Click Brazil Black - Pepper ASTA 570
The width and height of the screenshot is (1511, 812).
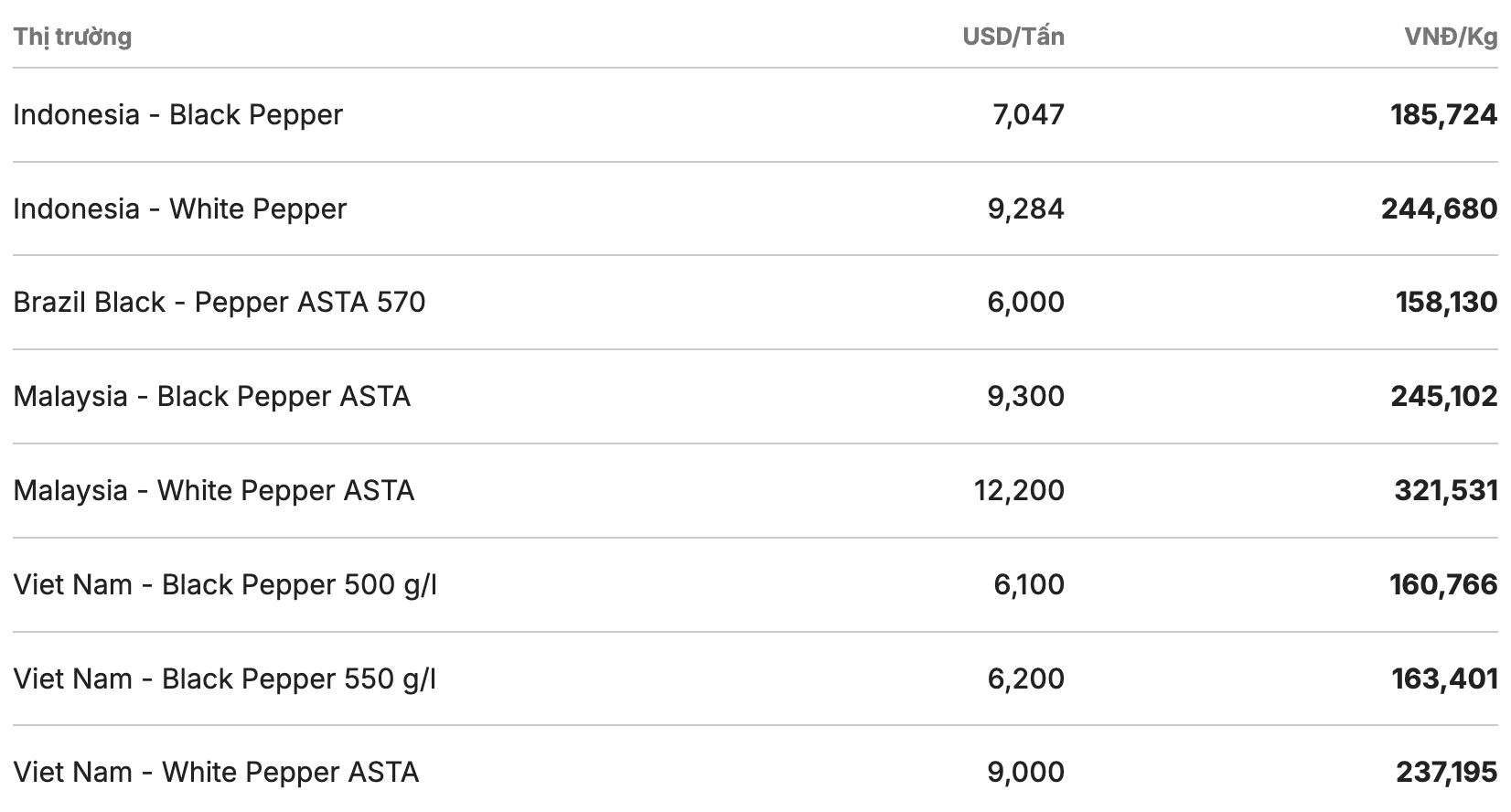click(x=219, y=303)
